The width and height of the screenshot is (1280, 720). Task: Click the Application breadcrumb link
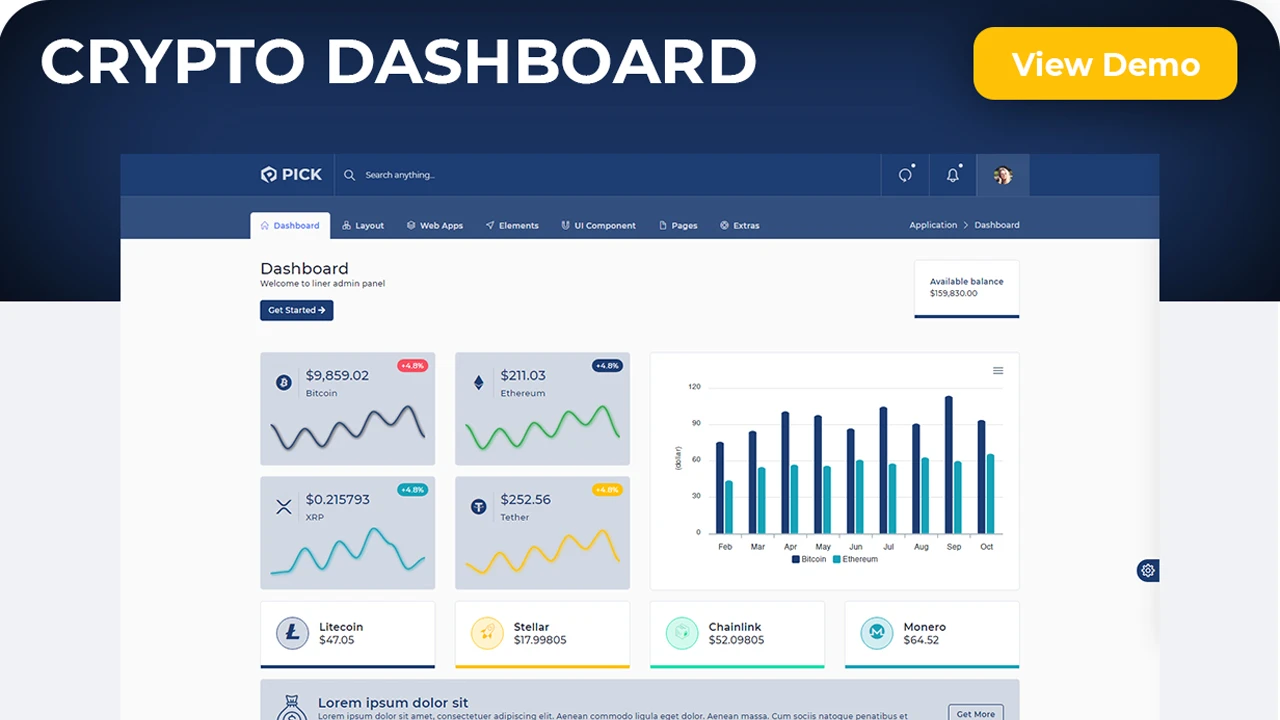(x=933, y=225)
